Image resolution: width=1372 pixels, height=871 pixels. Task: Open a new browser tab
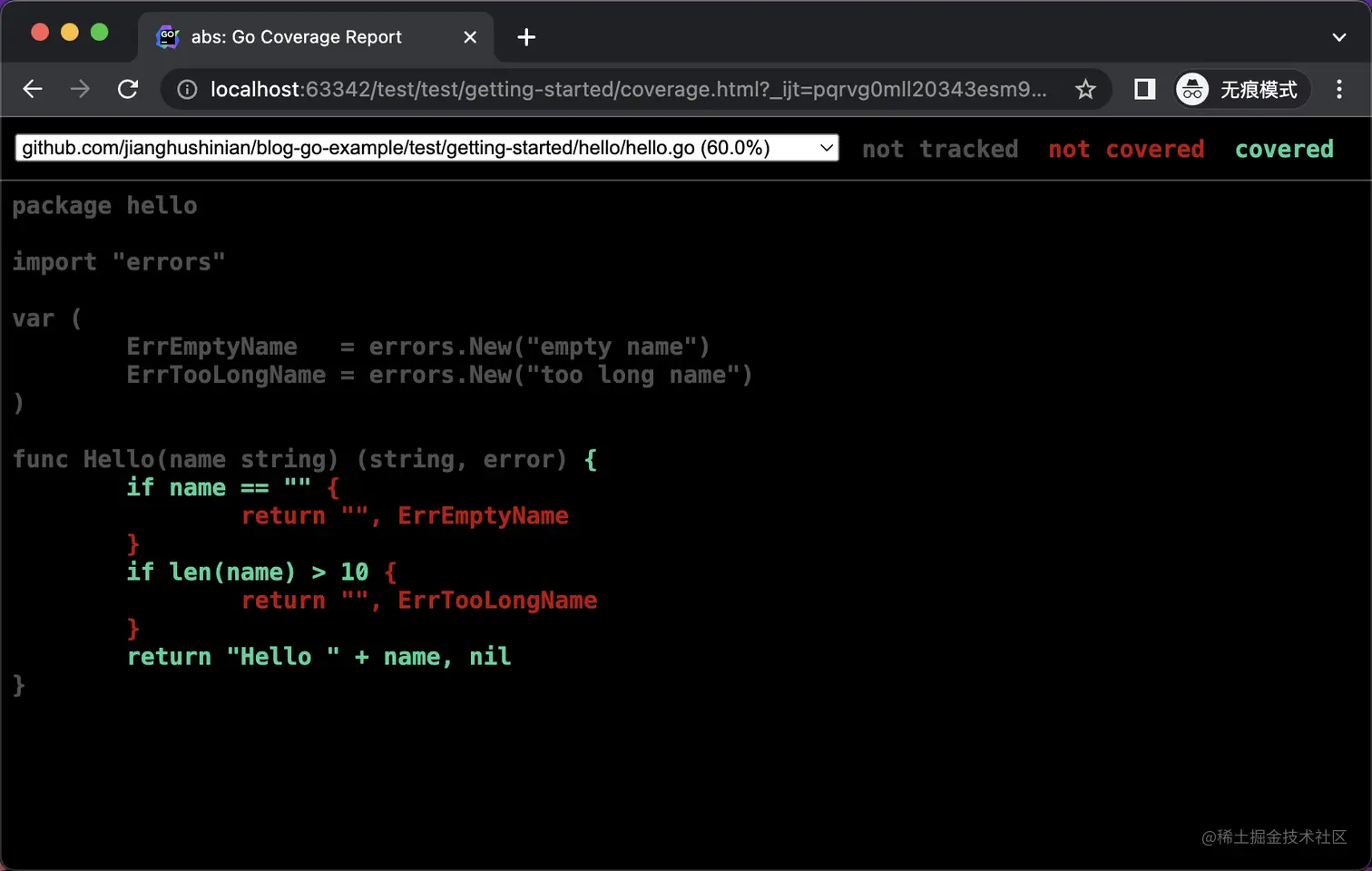pyautogui.click(x=526, y=37)
